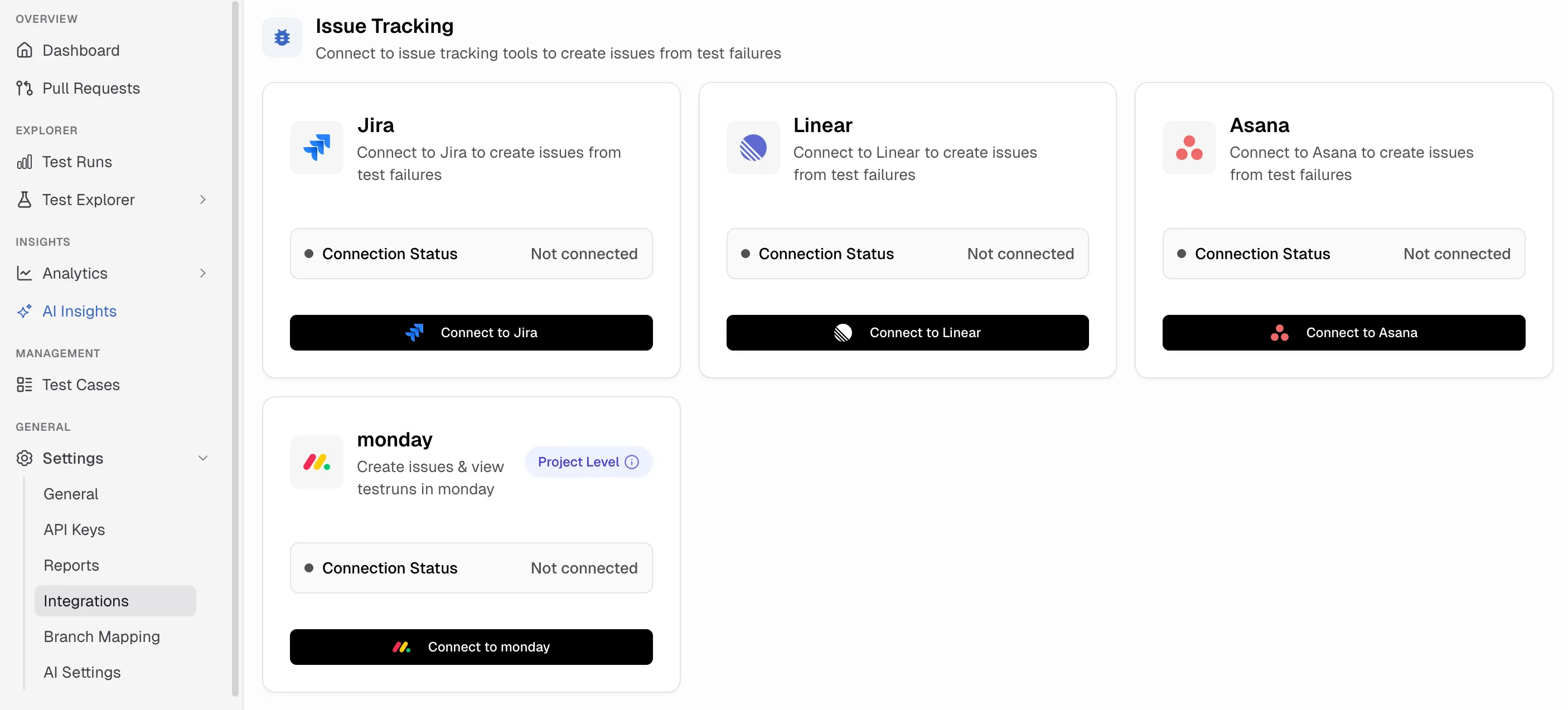Click Connect to monday button
This screenshot has width=1568, height=710.
(x=471, y=646)
